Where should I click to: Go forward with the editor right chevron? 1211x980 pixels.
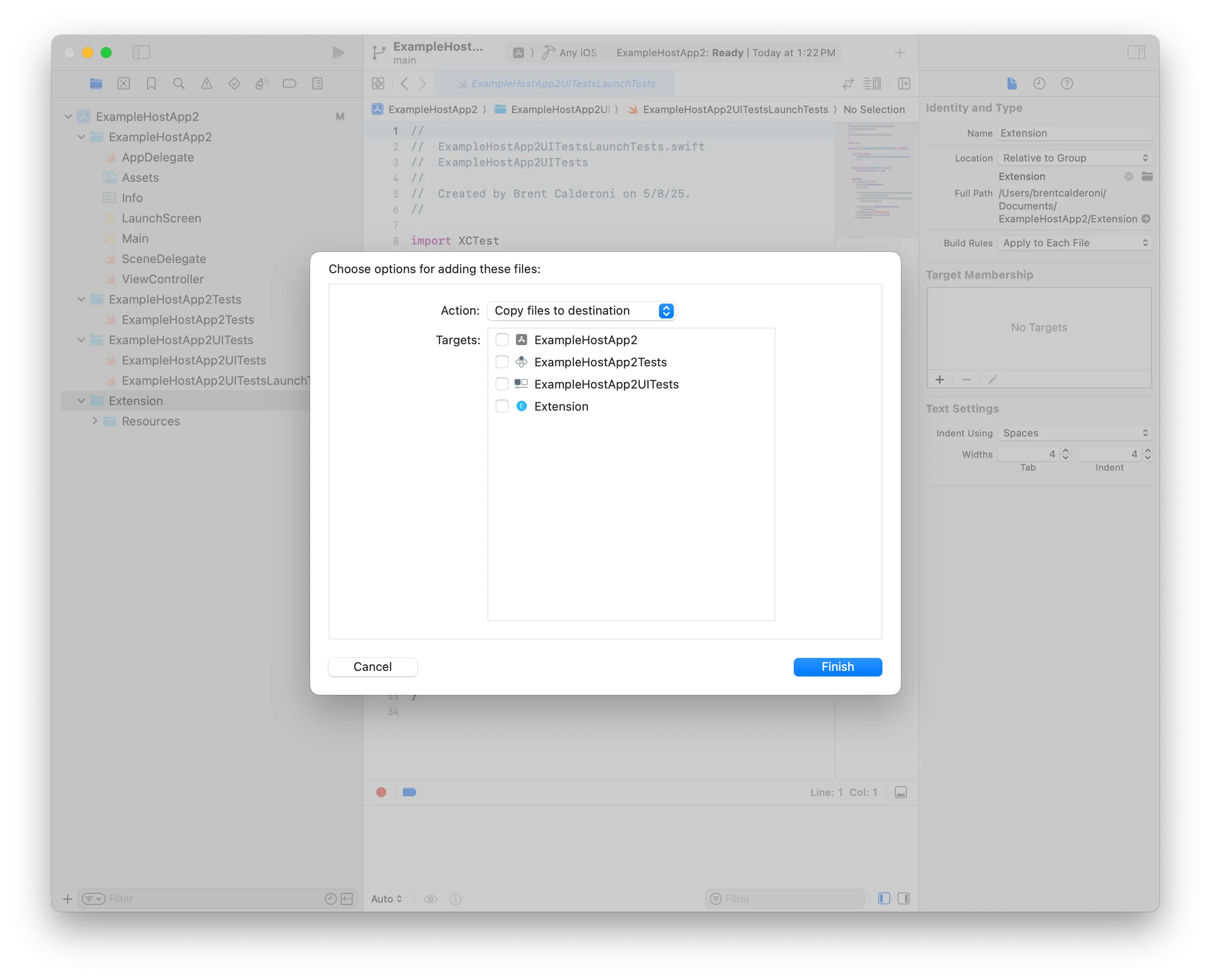422,84
